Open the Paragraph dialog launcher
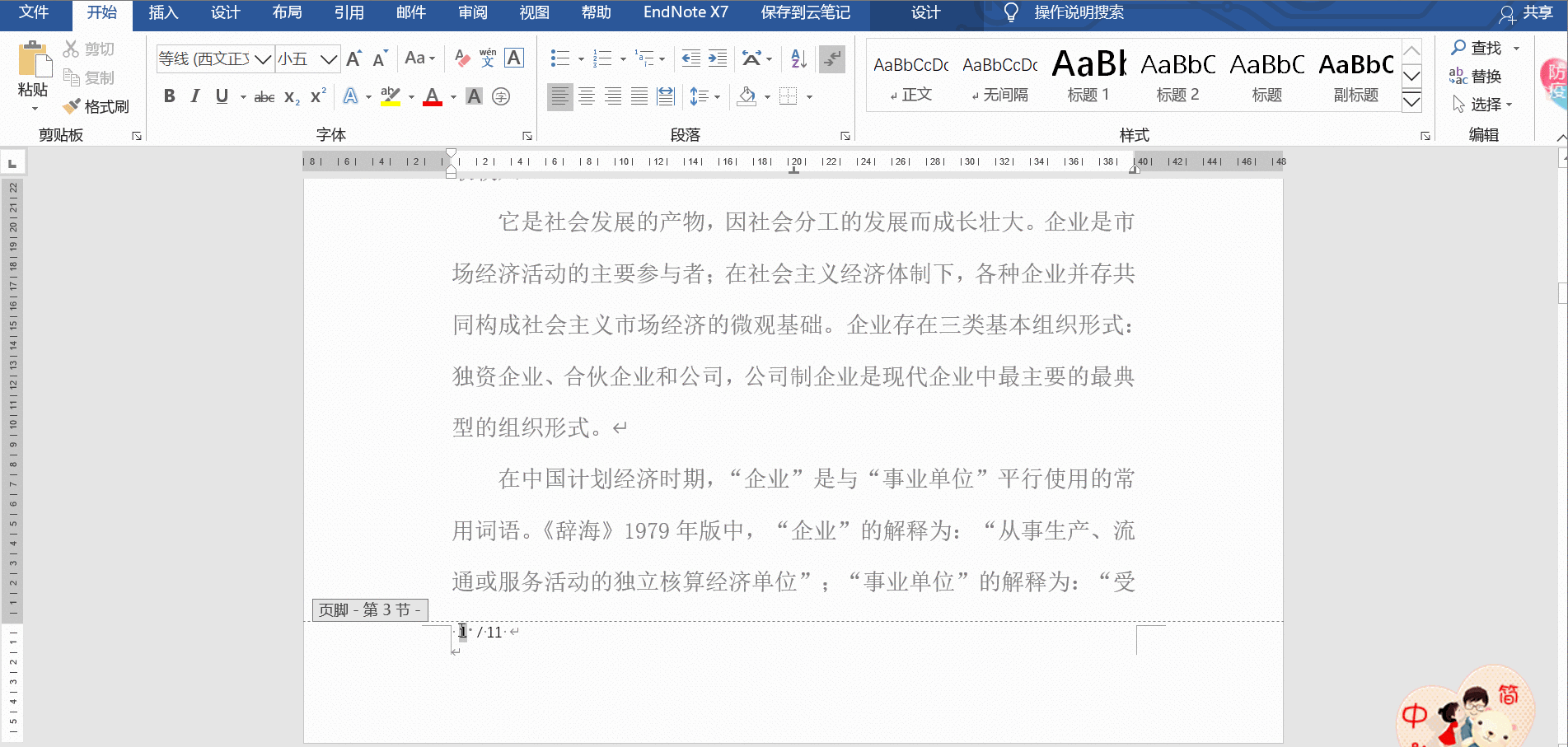 click(x=844, y=134)
